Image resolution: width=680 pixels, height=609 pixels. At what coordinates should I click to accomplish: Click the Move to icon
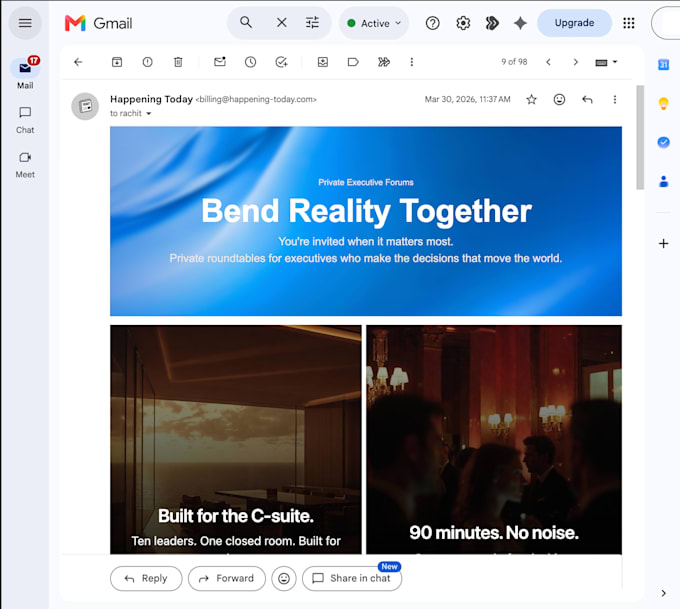click(323, 62)
